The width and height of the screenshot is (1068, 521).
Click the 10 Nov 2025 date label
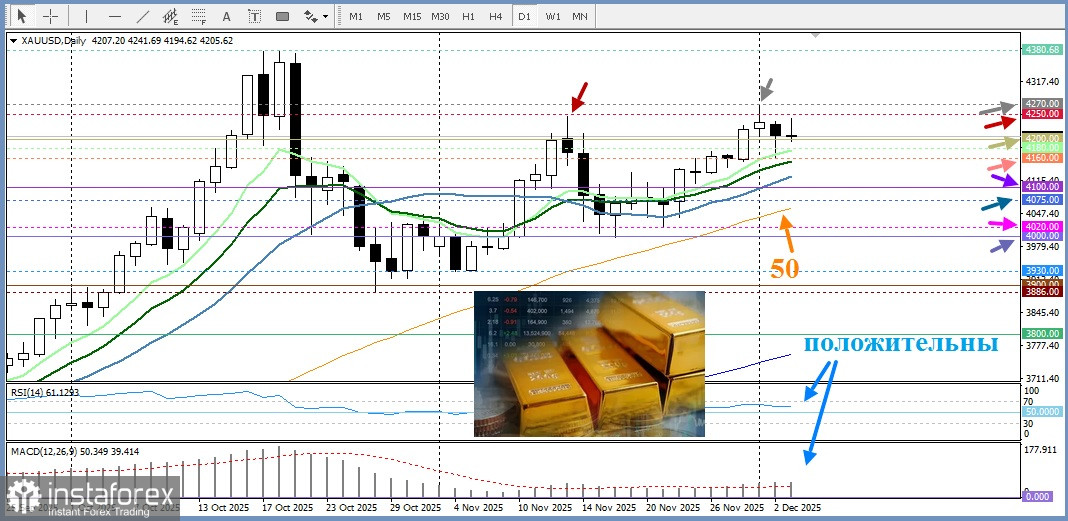coord(545,508)
